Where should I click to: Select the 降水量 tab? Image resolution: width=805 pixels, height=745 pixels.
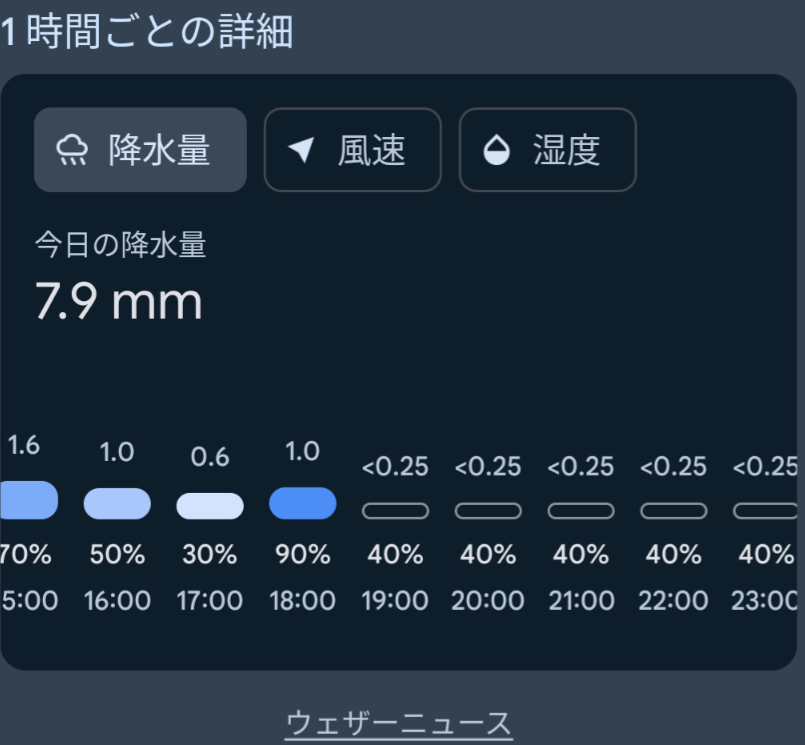click(x=140, y=150)
